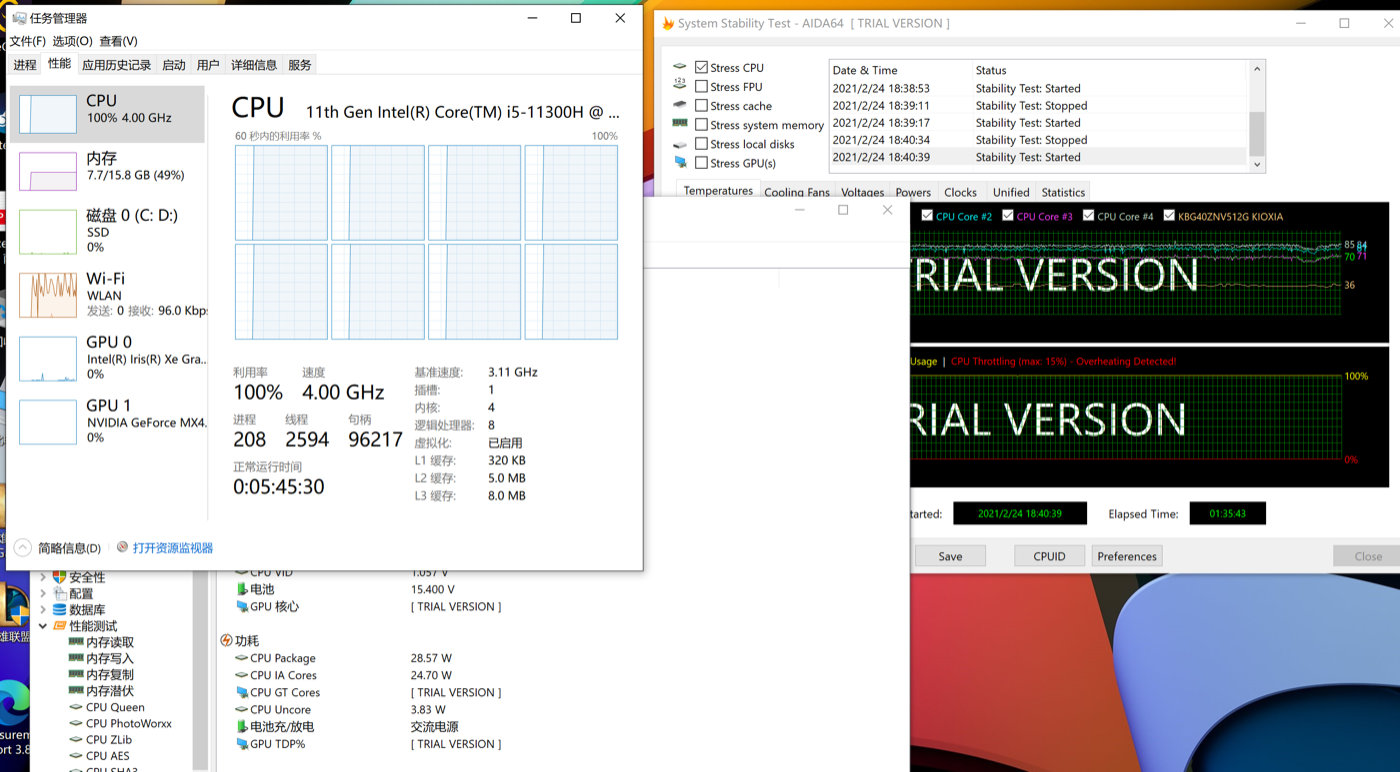Click the AIDA64 flame icon in title bar
This screenshot has height=772, width=1400.
[x=668, y=23]
